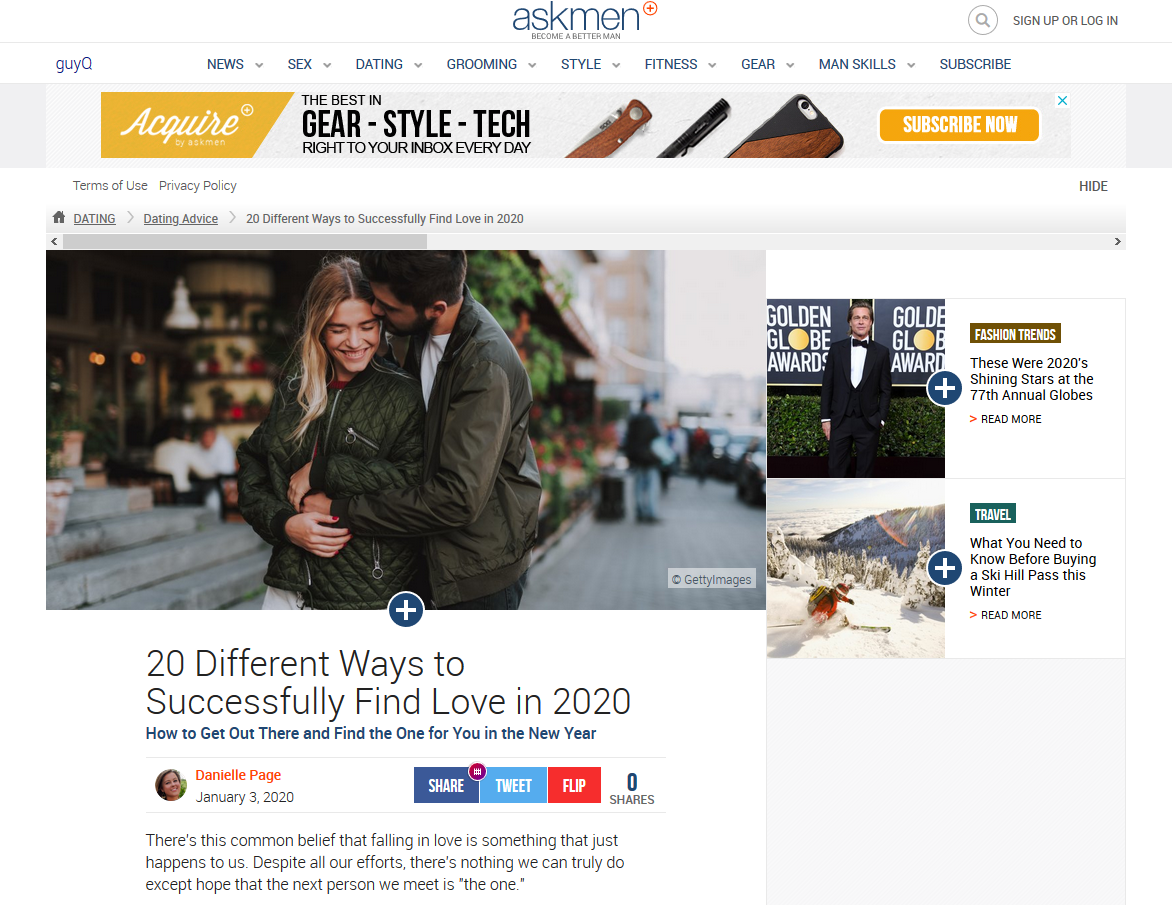Open the SUBSCRIBE menu item
Image resolution: width=1172 pixels, height=905 pixels.
[x=975, y=64]
